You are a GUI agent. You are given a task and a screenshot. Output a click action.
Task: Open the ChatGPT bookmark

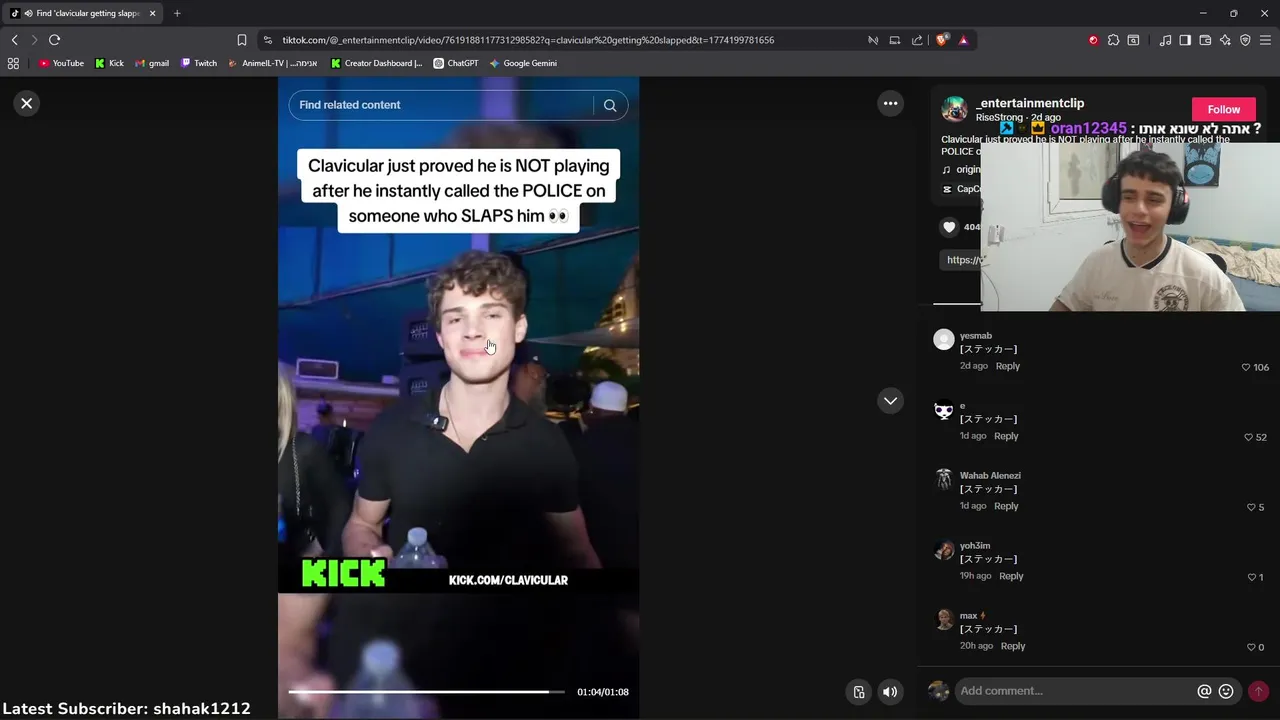[456, 63]
